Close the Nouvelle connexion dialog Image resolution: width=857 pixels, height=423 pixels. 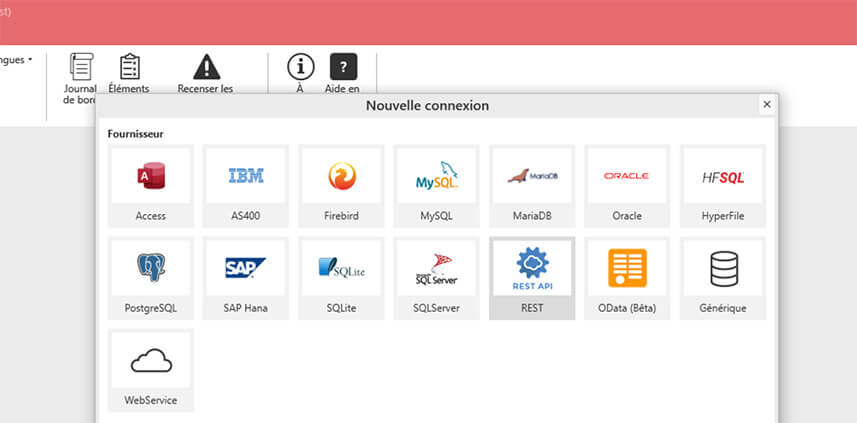click(766, 104)
